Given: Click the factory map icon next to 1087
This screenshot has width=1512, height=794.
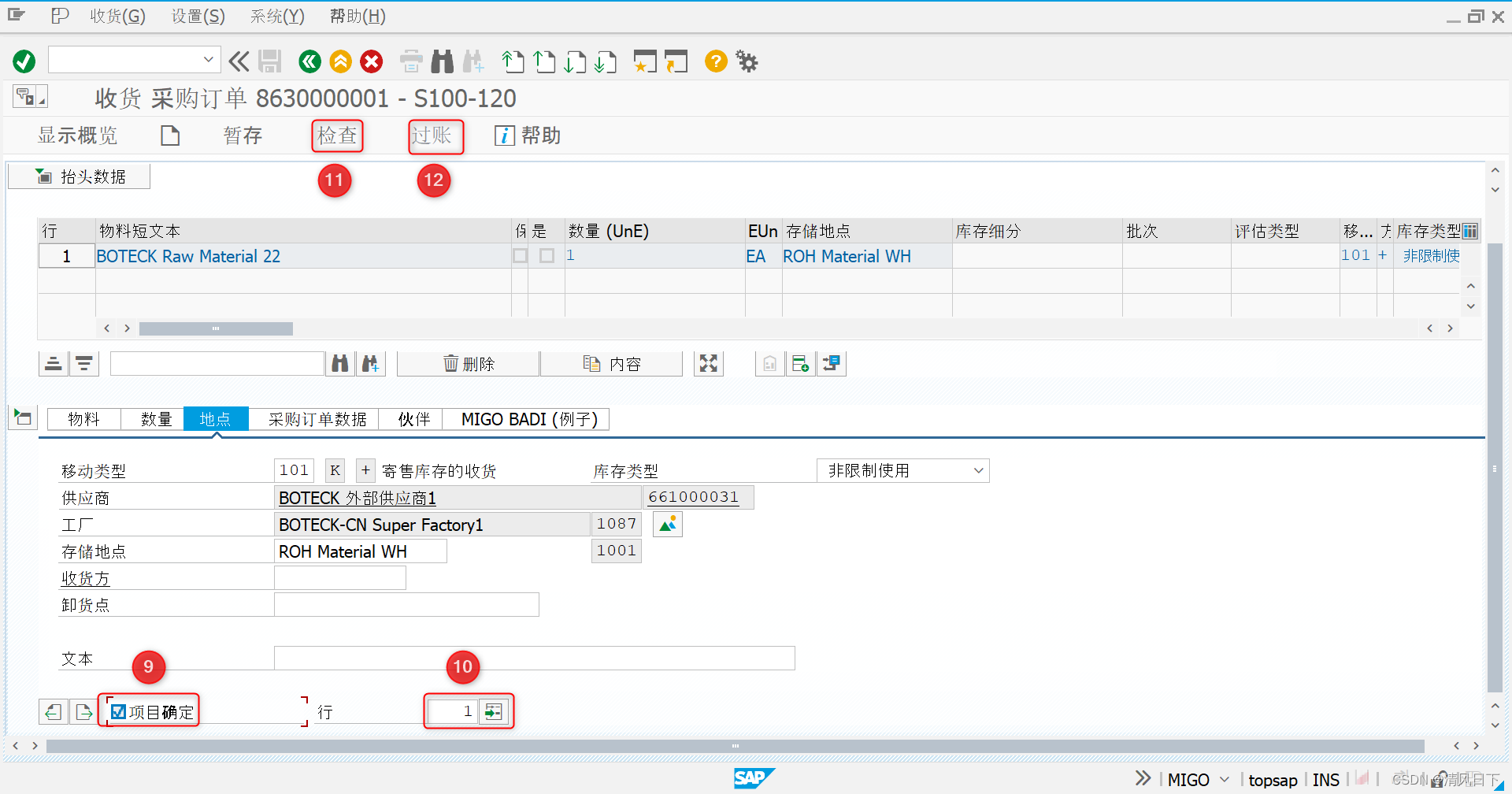Looking at the screenshot, I should 668,524.
